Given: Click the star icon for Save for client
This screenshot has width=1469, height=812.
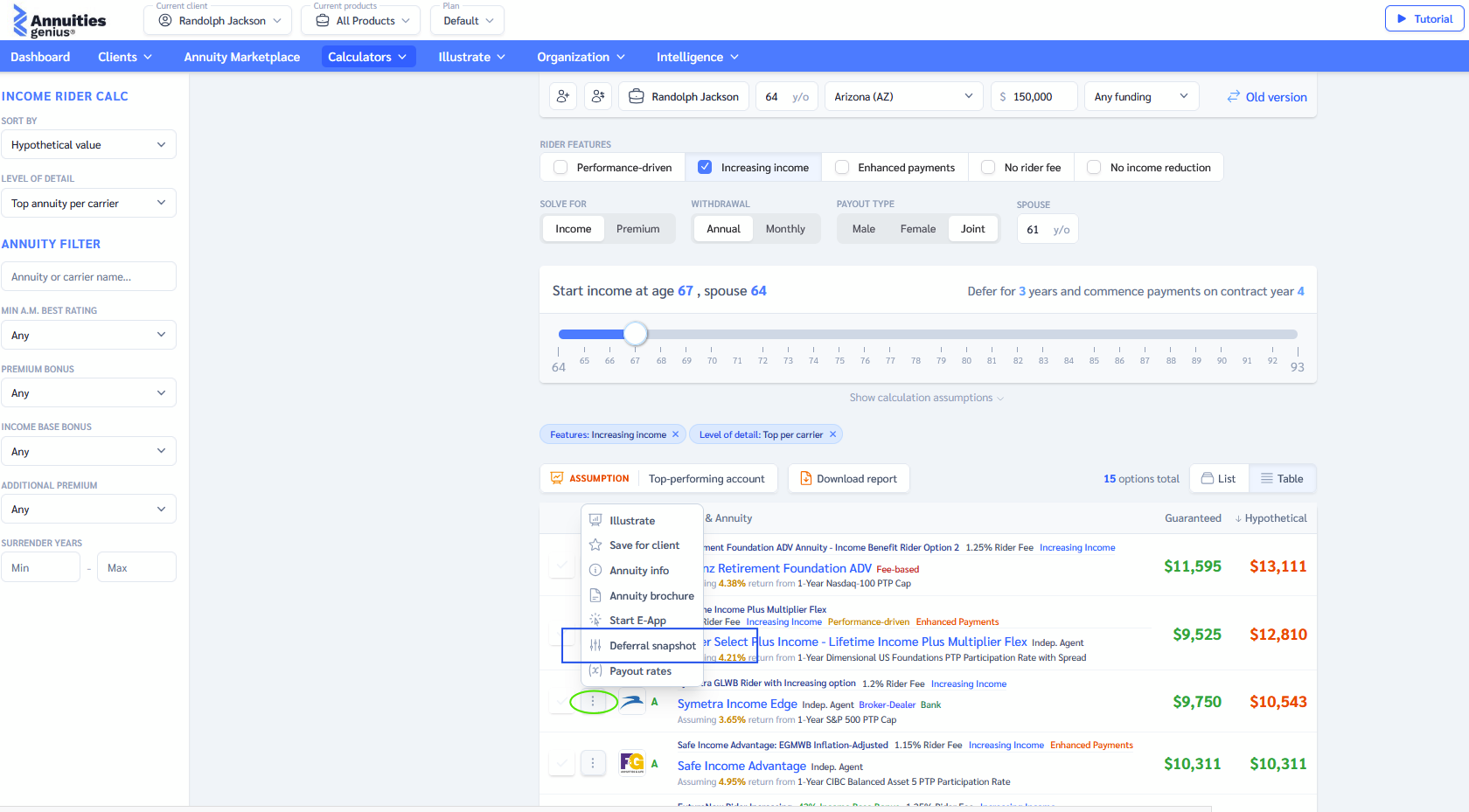Looking at the screenshot, I should click(x=595, y=545).
